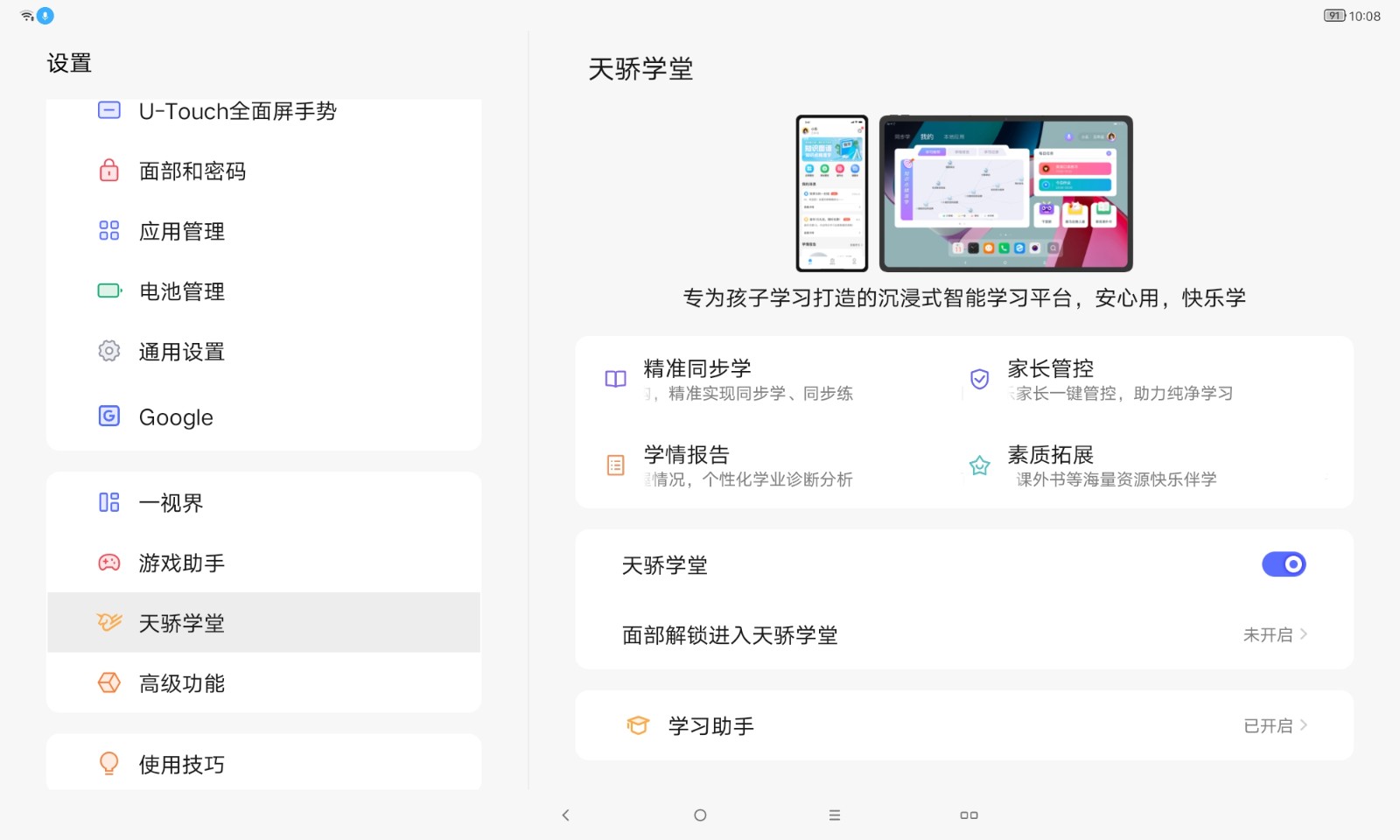
Task: Click the 天骄学堂 sidebar icon
Action: coord(109,622)
